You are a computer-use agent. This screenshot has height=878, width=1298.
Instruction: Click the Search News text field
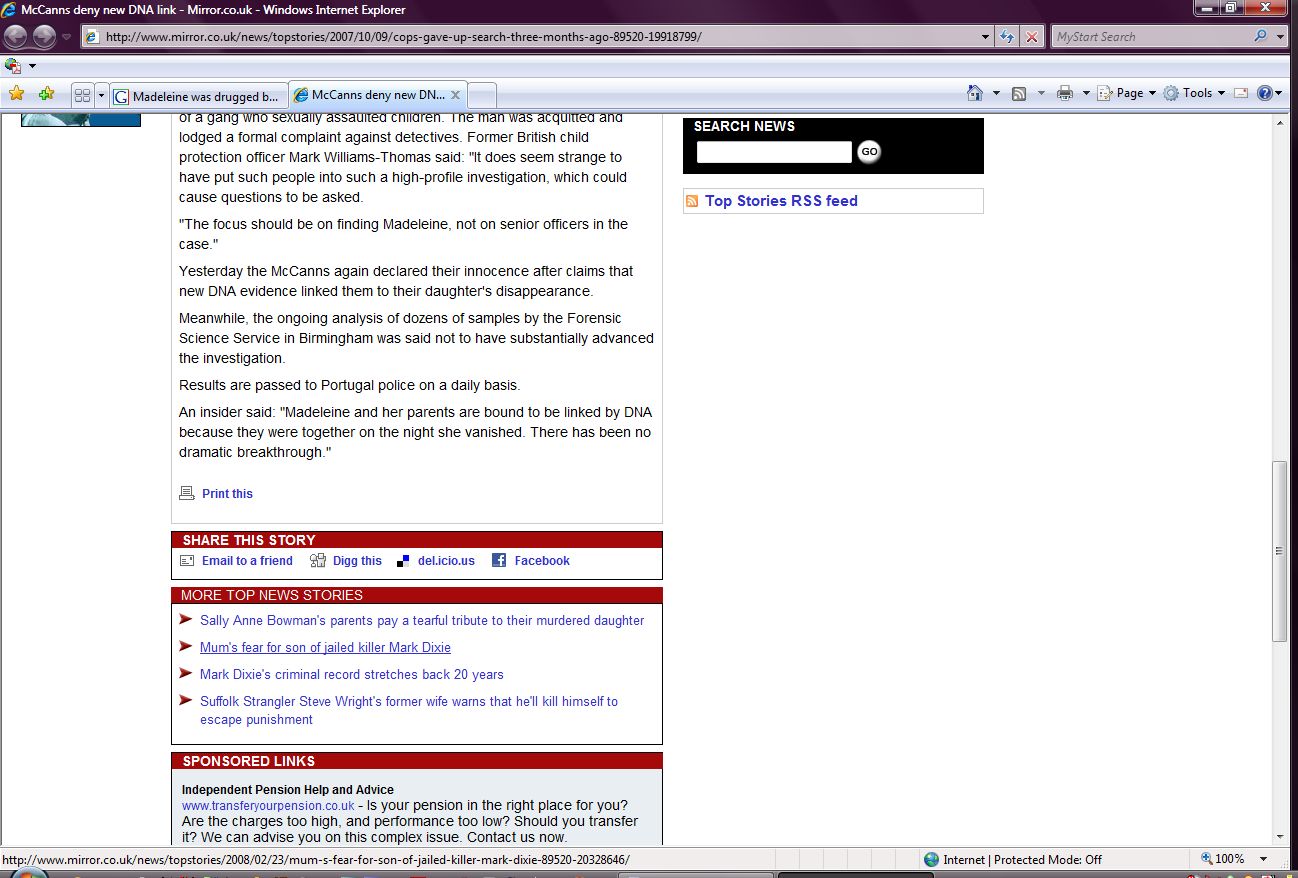coord(774,152)
